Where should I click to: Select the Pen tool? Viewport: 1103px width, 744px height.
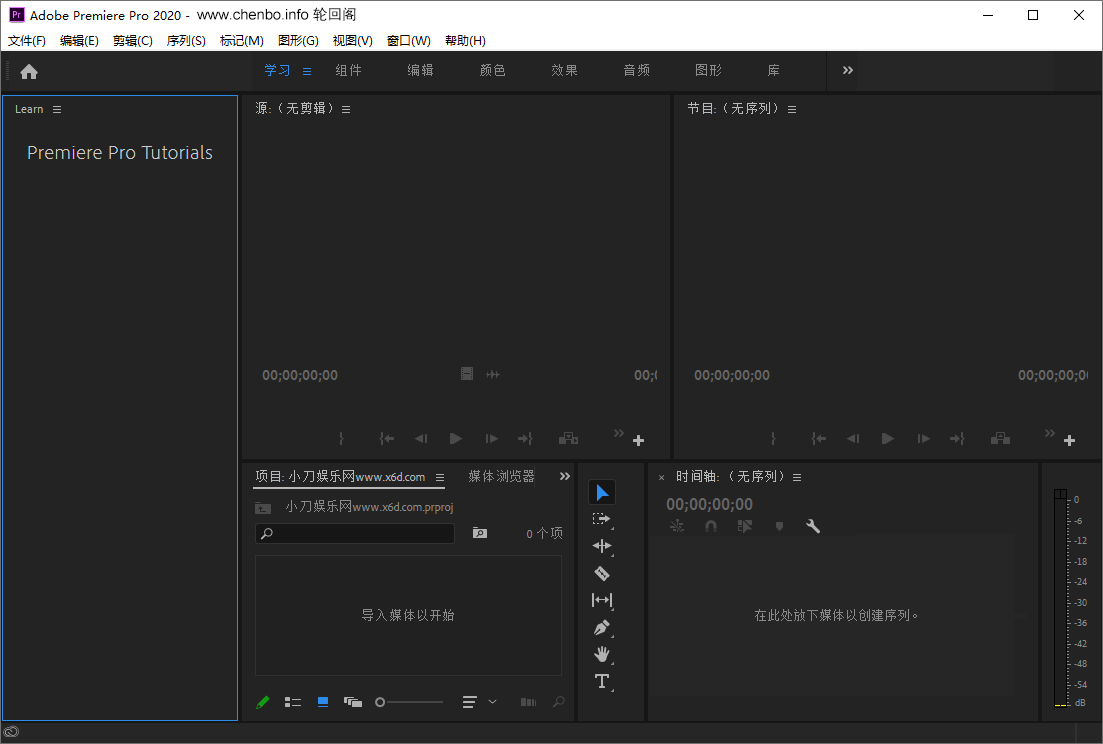click(602, 627)
